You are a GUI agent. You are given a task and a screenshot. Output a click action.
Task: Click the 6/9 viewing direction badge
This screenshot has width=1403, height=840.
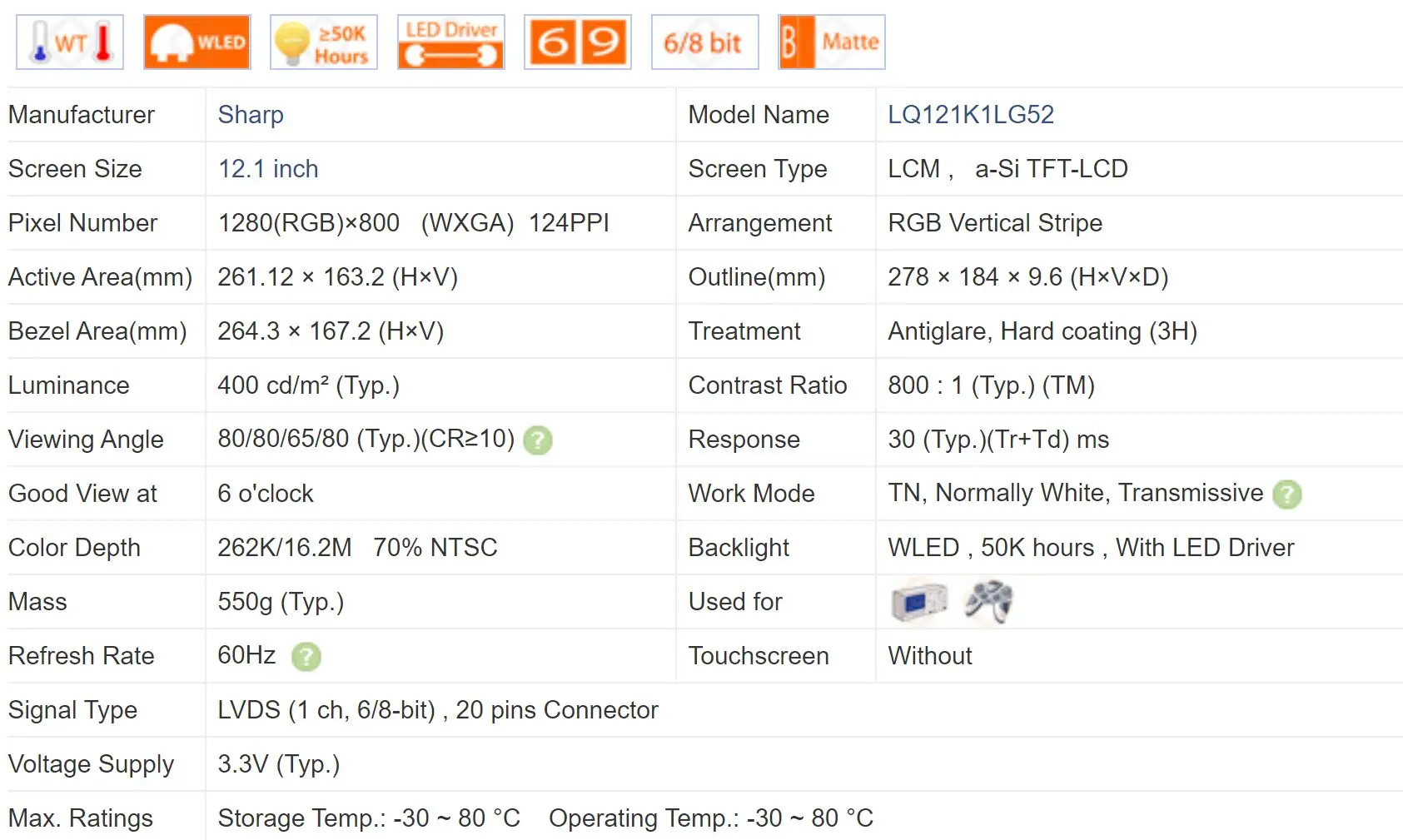578,42
